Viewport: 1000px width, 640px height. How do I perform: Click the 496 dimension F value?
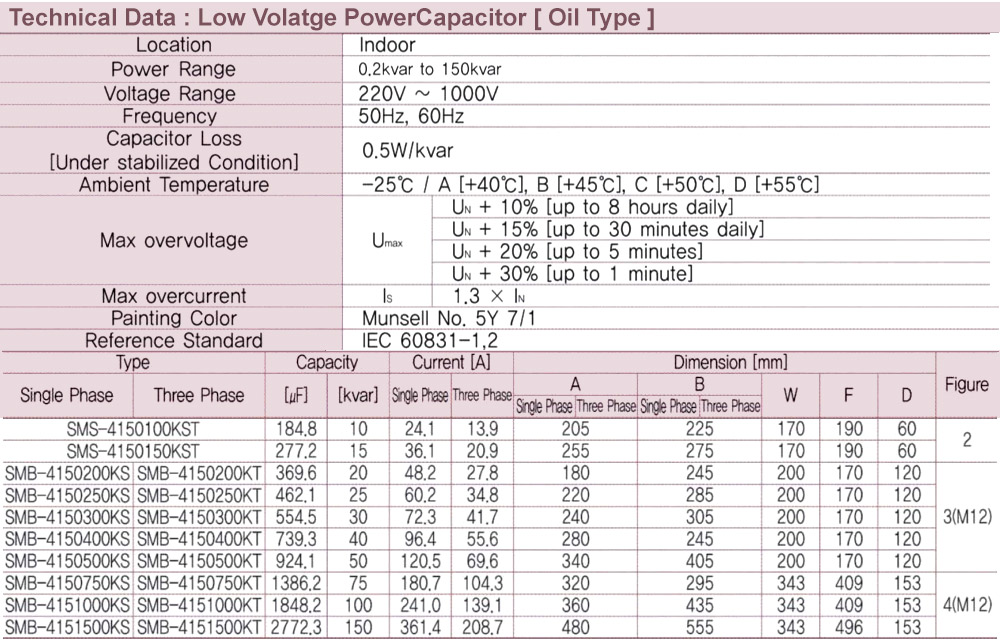point(849,628)
